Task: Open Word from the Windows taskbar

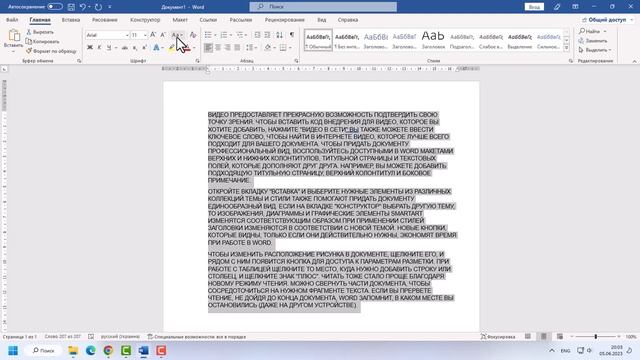Action: coord(143,351)
